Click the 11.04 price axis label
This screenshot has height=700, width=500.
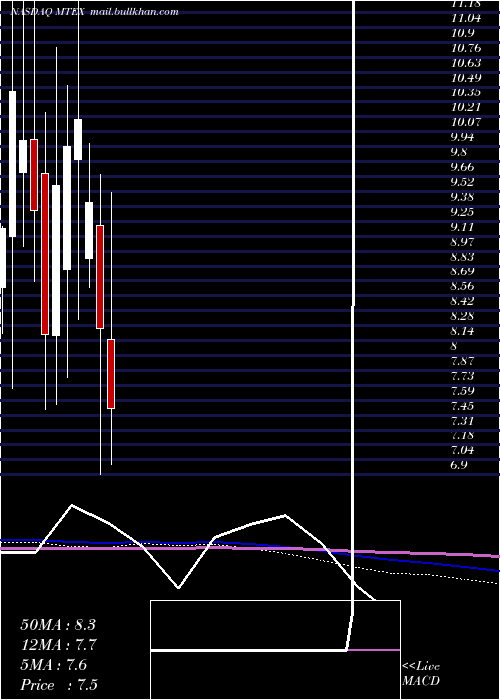[466, 18]
